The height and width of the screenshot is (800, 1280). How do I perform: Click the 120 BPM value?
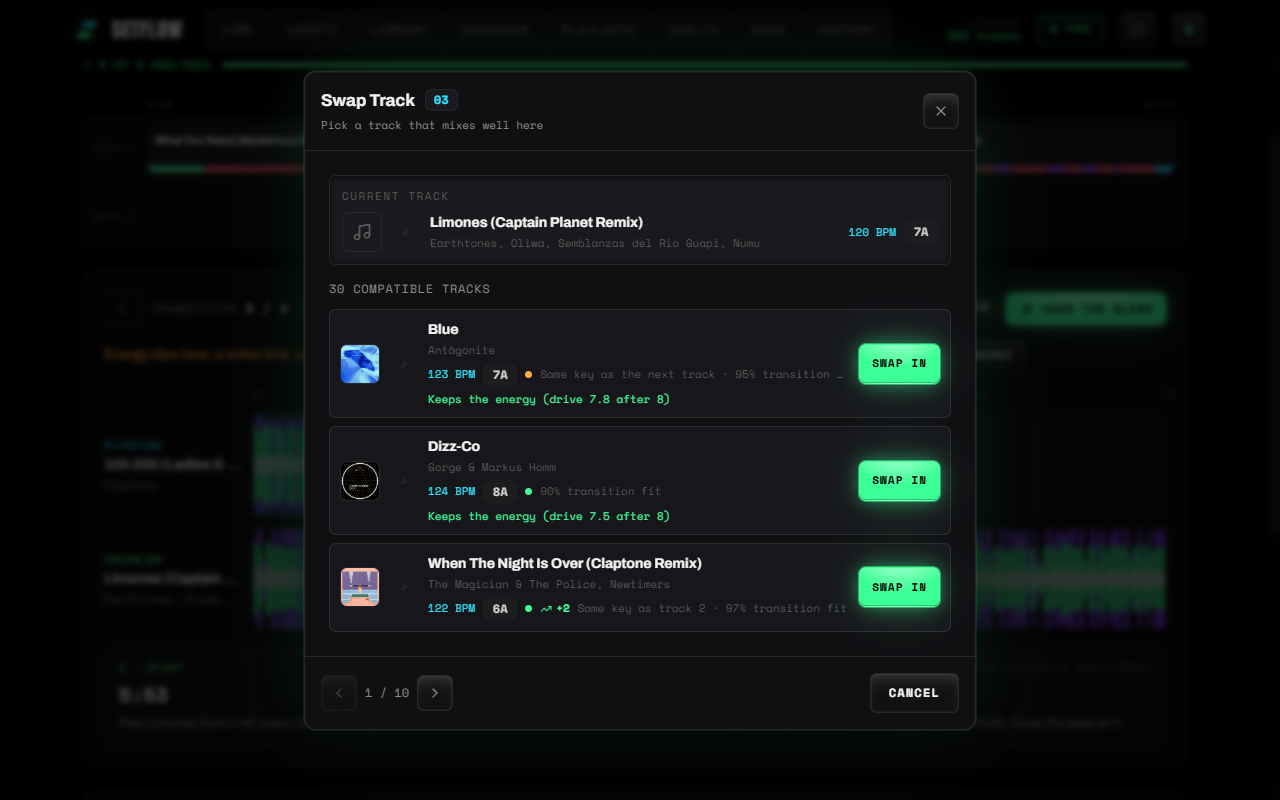click(872, 232)
